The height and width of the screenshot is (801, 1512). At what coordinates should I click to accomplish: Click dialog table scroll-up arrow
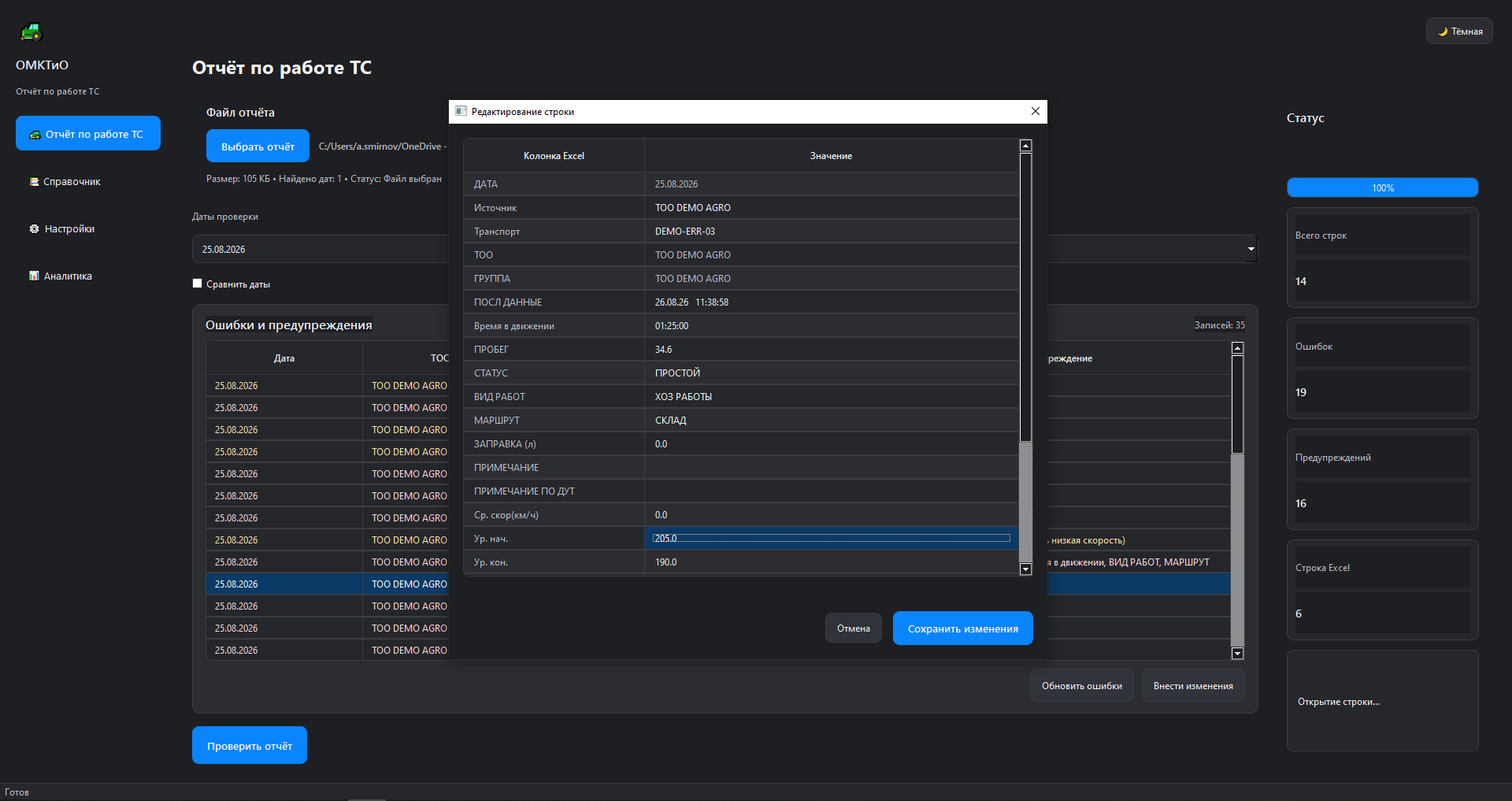(1025, 146)
